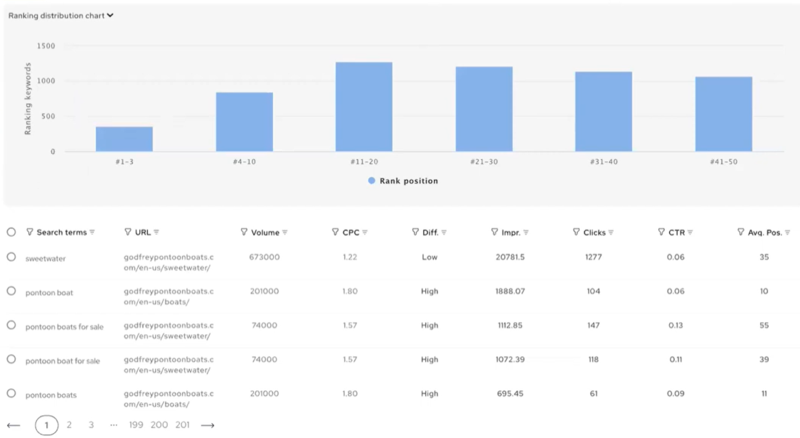This screenshot has height=438, width=800.
Task: Jump to last page 201
Action: click(182, 425)
